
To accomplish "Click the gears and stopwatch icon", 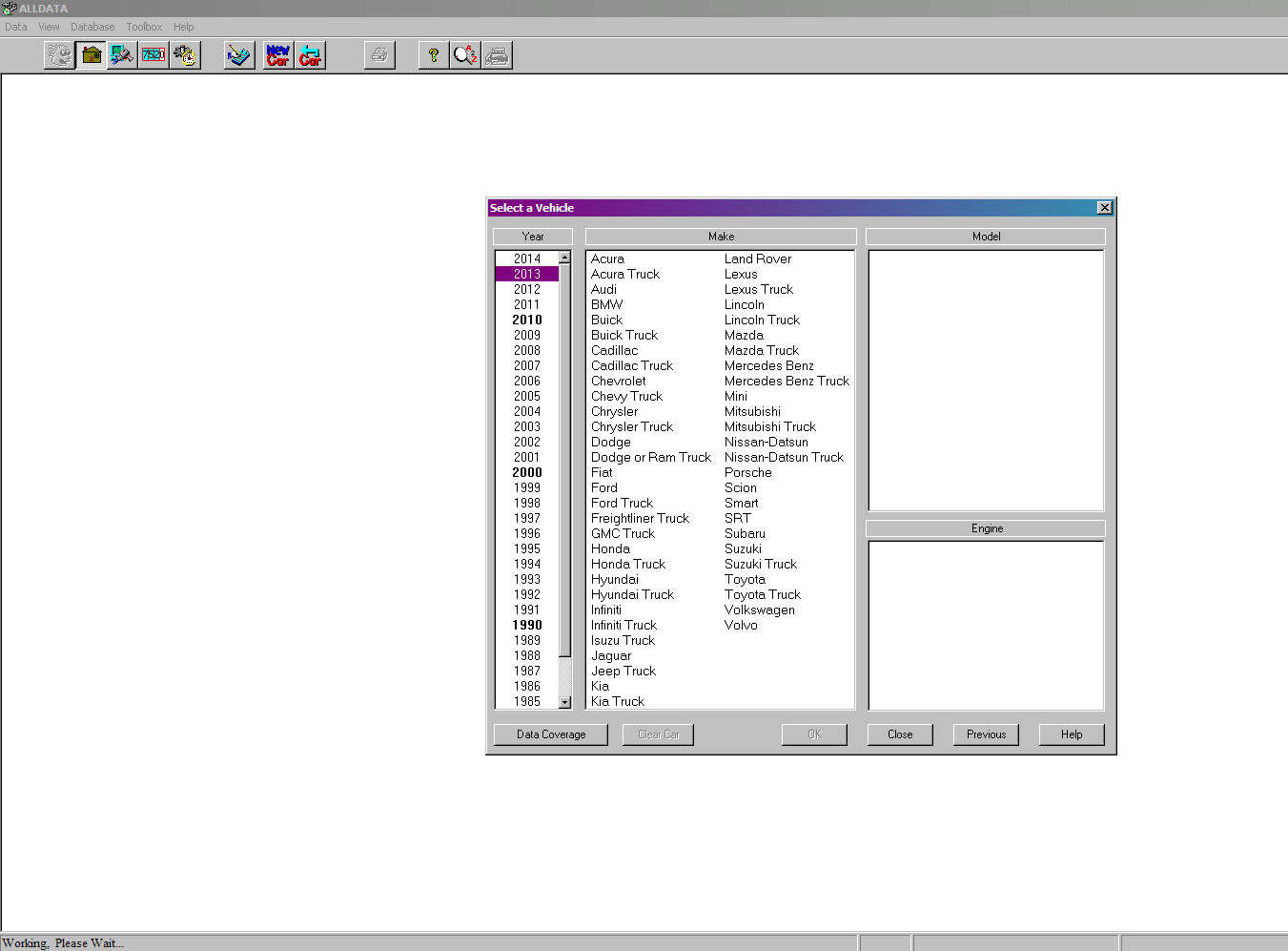I will coord(185,55).
